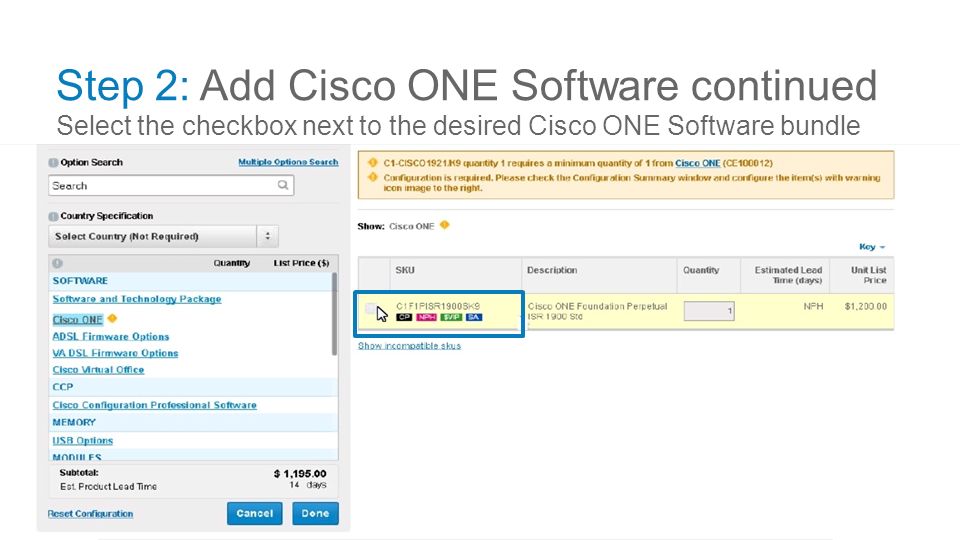Click the Option Search info icon
Screen dimensions: 960x540
[53, 163]
